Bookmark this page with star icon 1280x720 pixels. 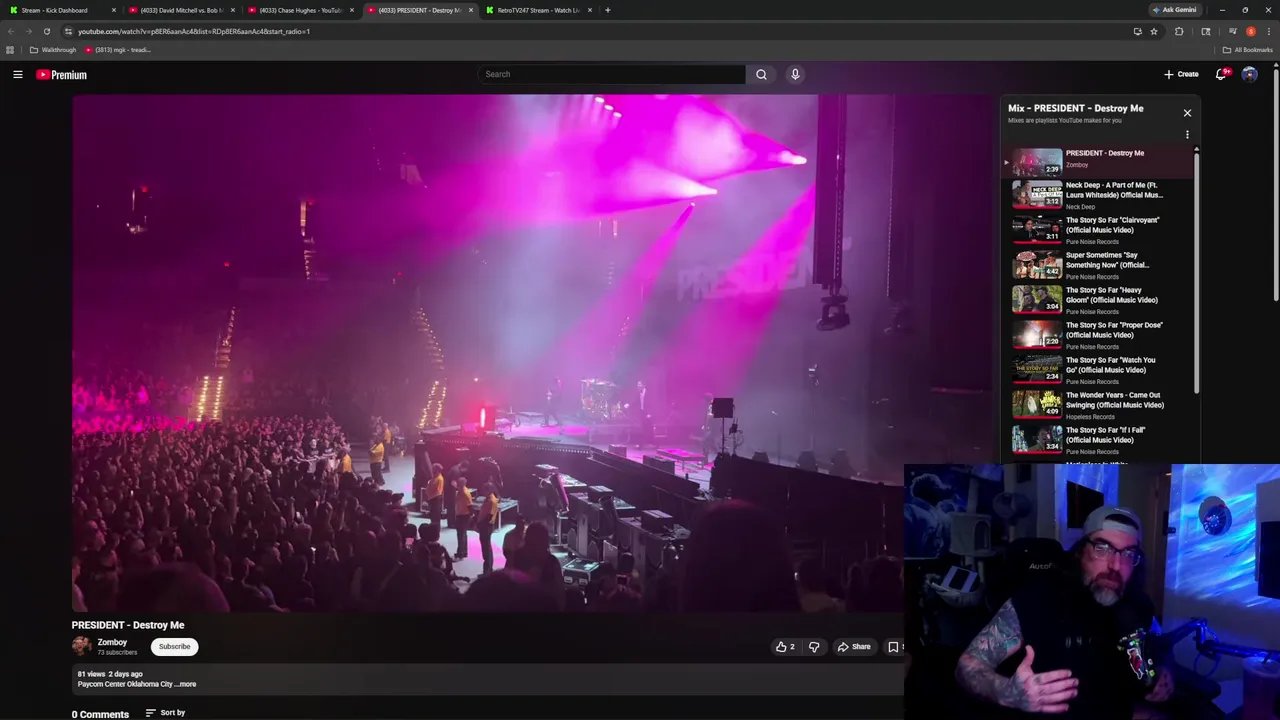(1153, 31)
